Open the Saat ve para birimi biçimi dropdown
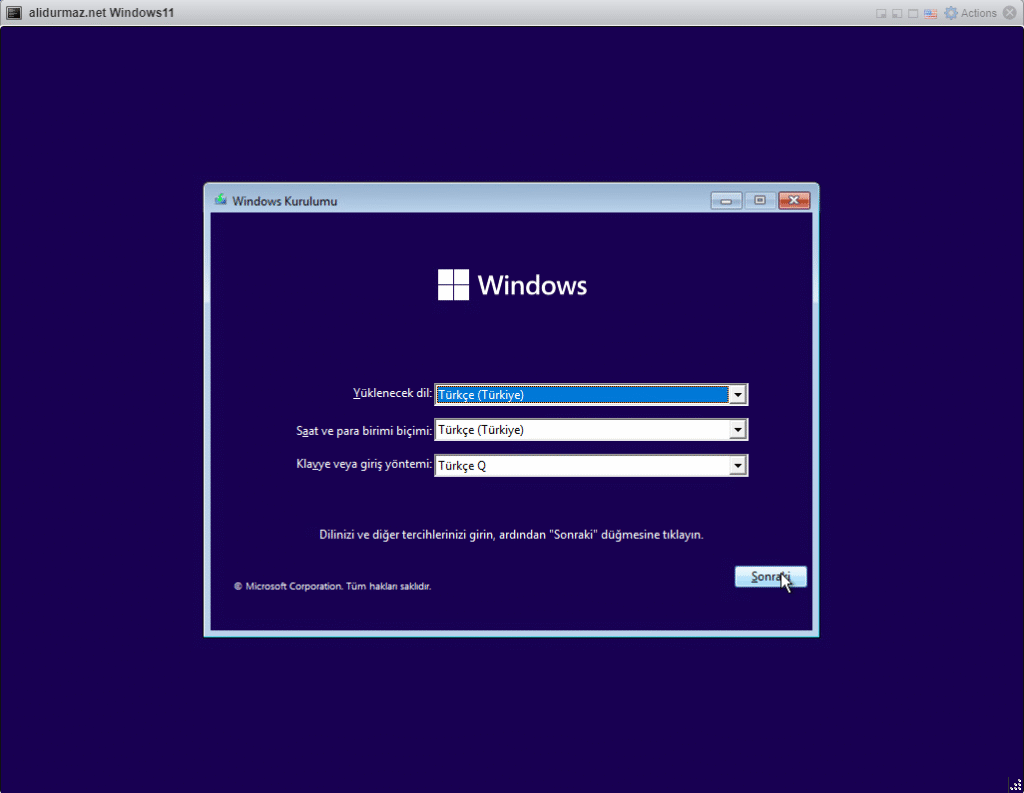Image resolution: width=1024 pixels, height=793 pixels. [x=738, y=429]
